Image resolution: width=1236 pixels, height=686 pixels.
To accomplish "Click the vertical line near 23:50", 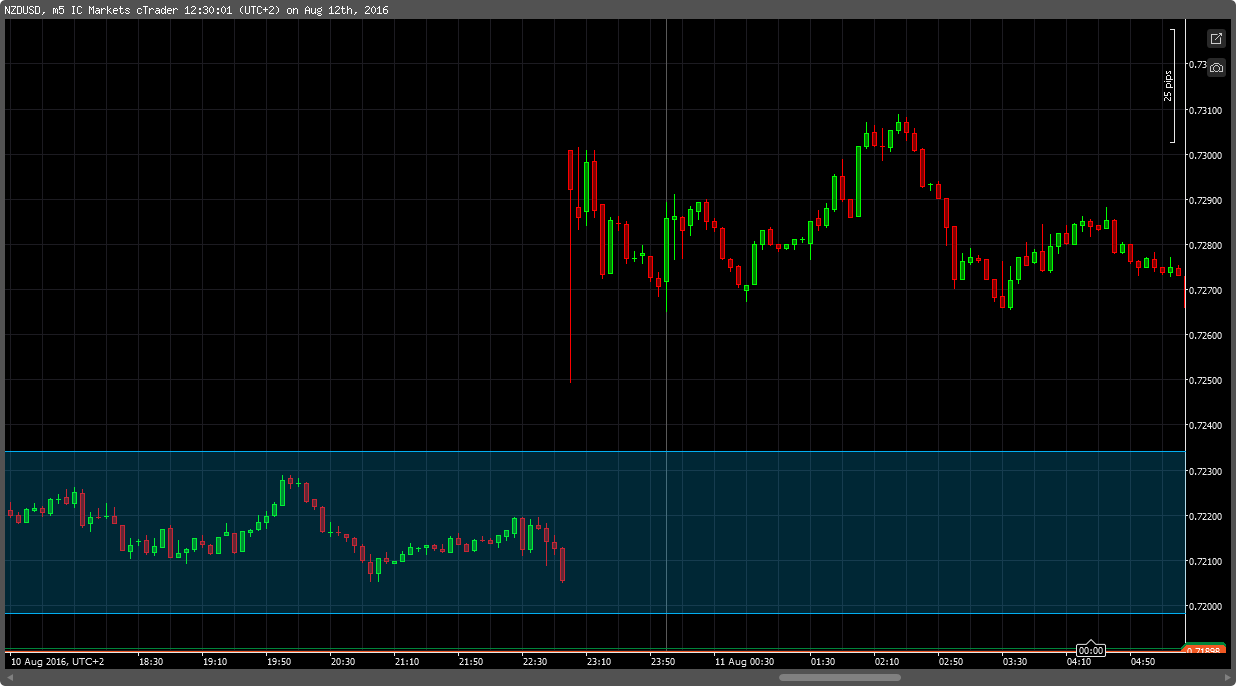I will [x=666, y=400].
